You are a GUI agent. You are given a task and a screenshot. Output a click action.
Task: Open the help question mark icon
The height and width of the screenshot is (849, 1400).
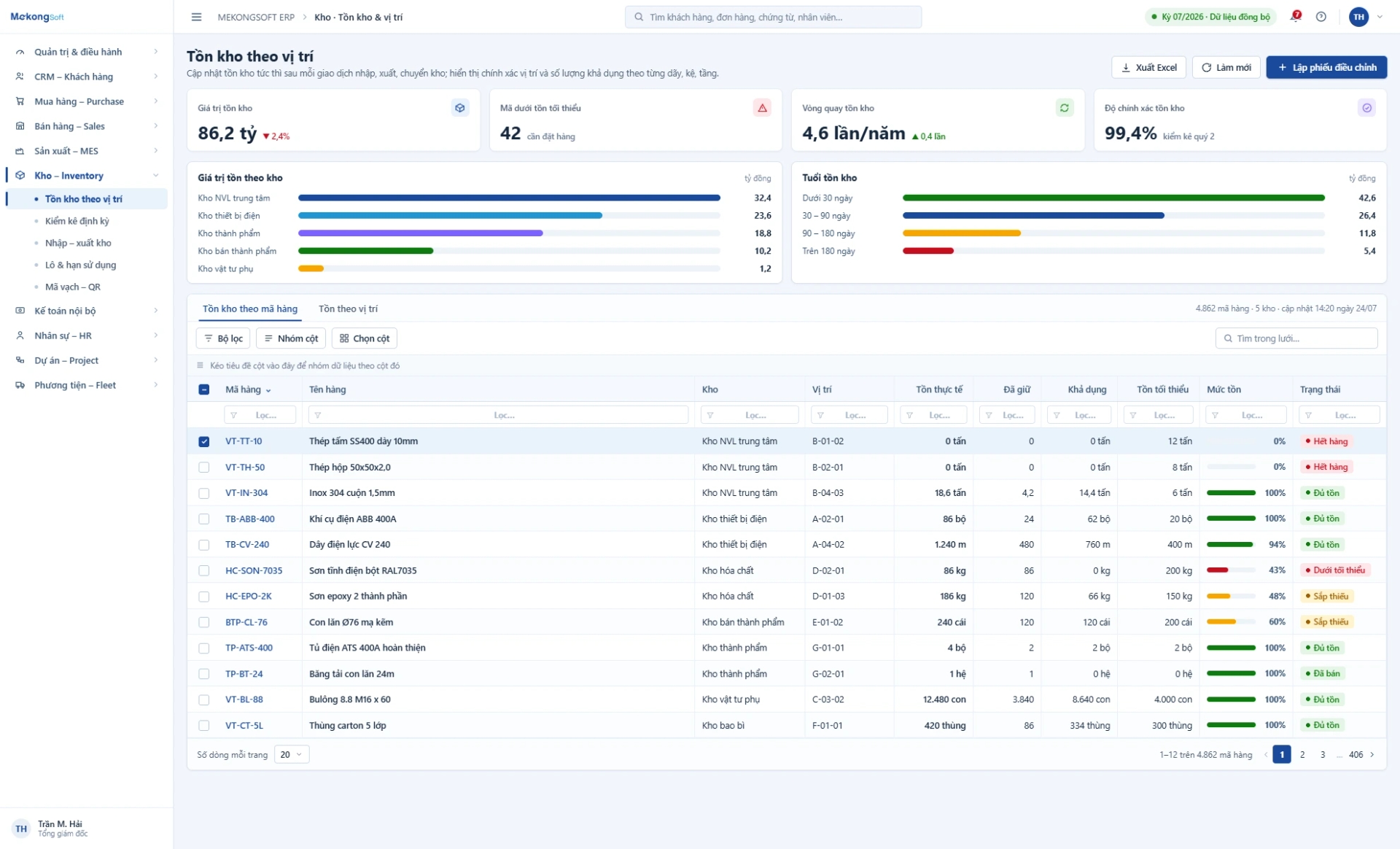pyautogui.click(x=1321, y=17)
